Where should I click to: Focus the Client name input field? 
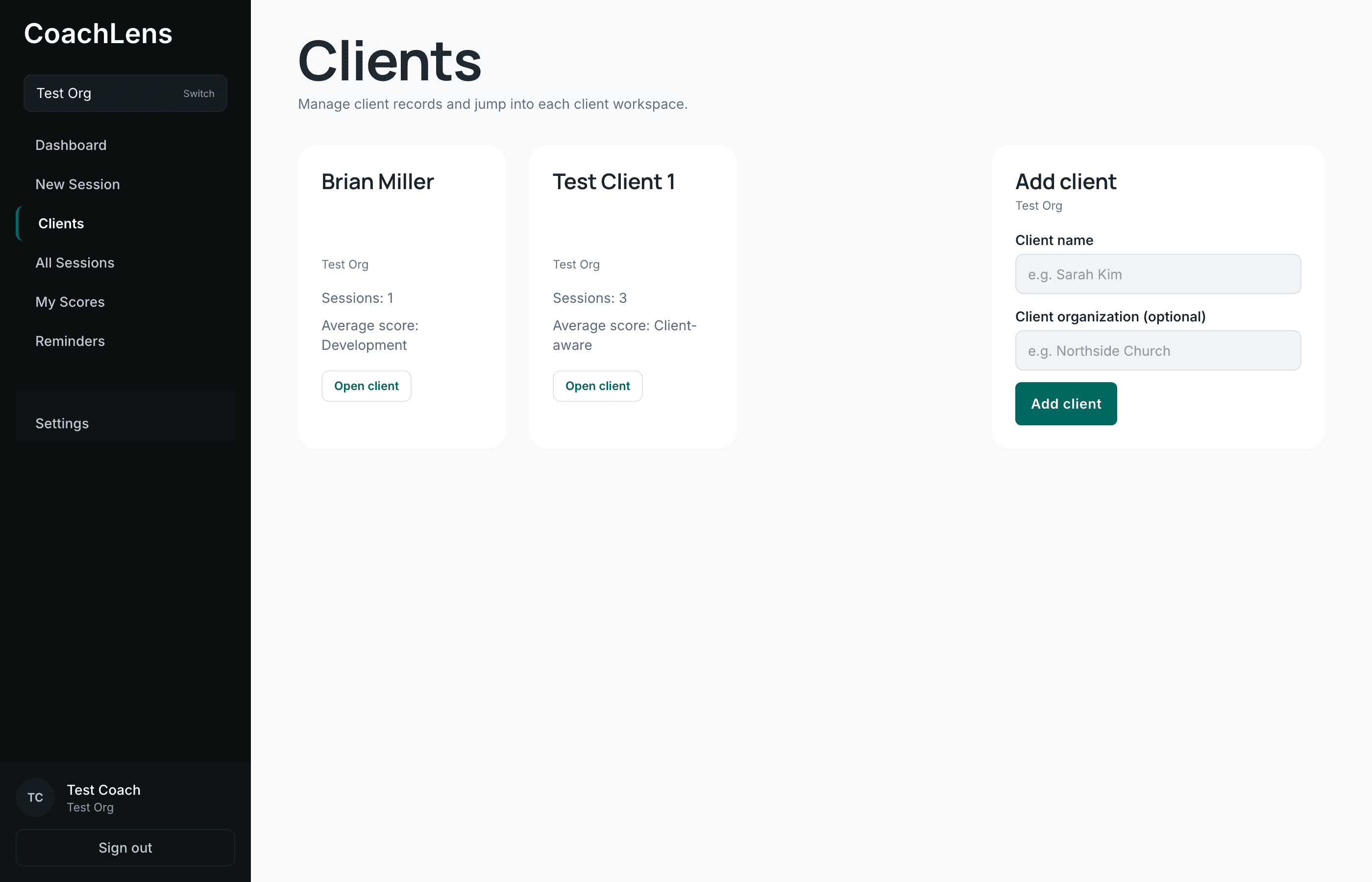pos(1158,274)
